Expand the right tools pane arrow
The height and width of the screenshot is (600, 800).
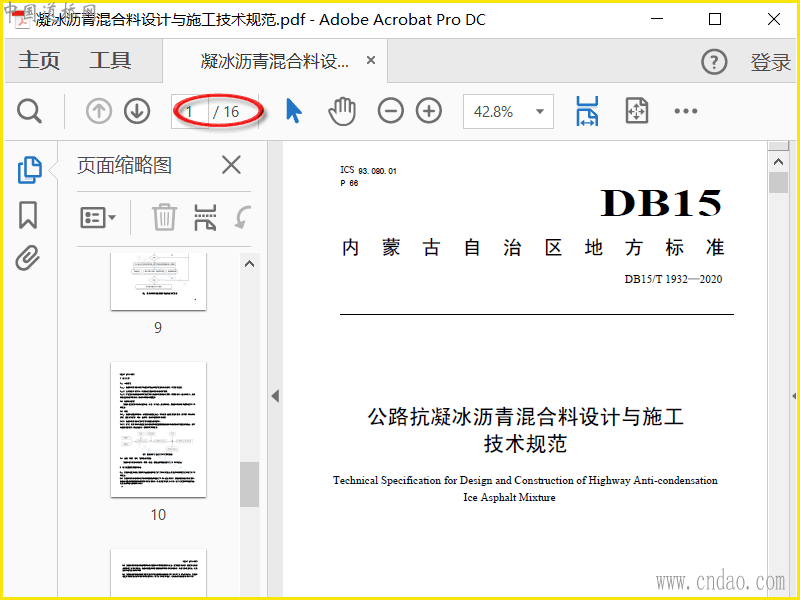click(794, 396)
